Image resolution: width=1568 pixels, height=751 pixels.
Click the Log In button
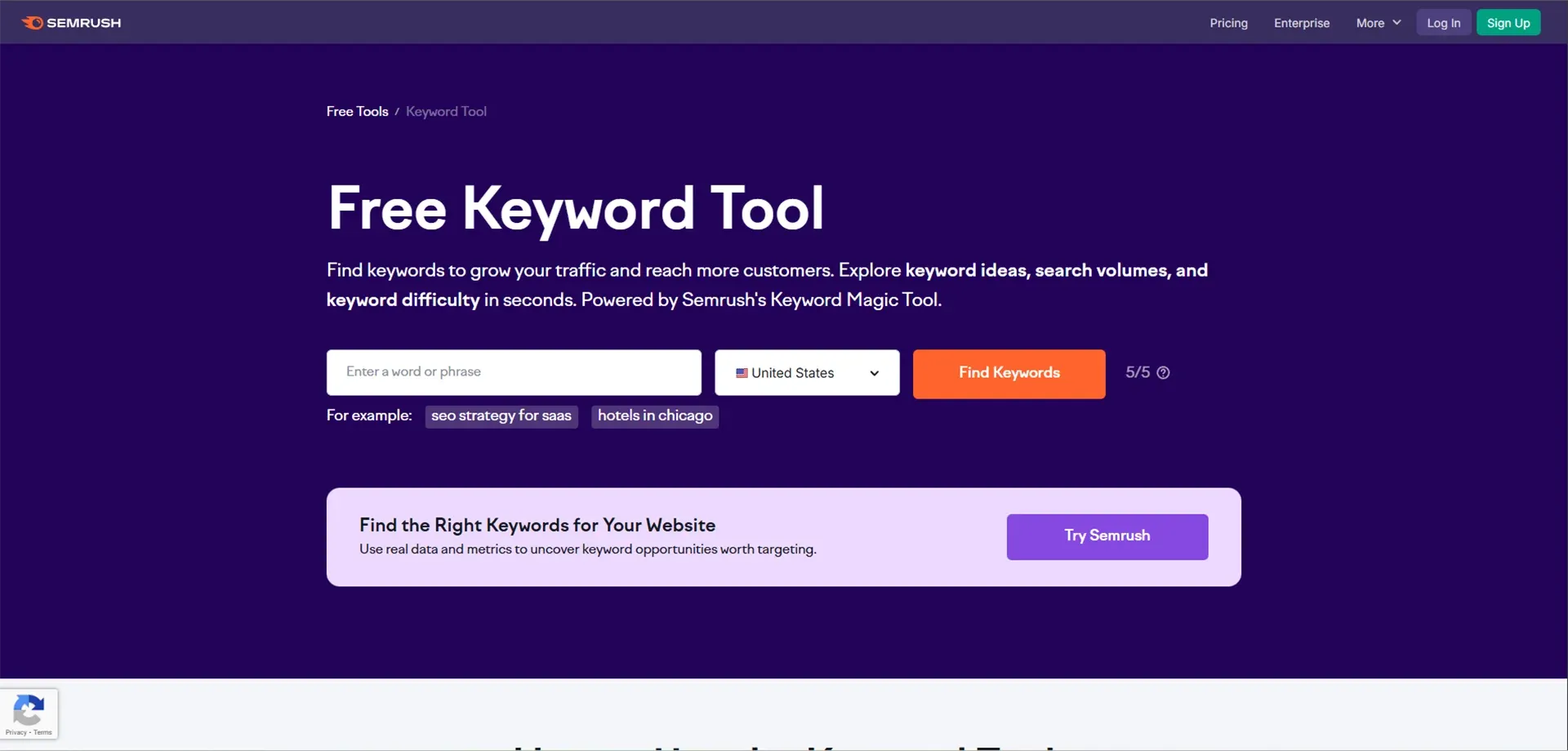click(1443, 22)
